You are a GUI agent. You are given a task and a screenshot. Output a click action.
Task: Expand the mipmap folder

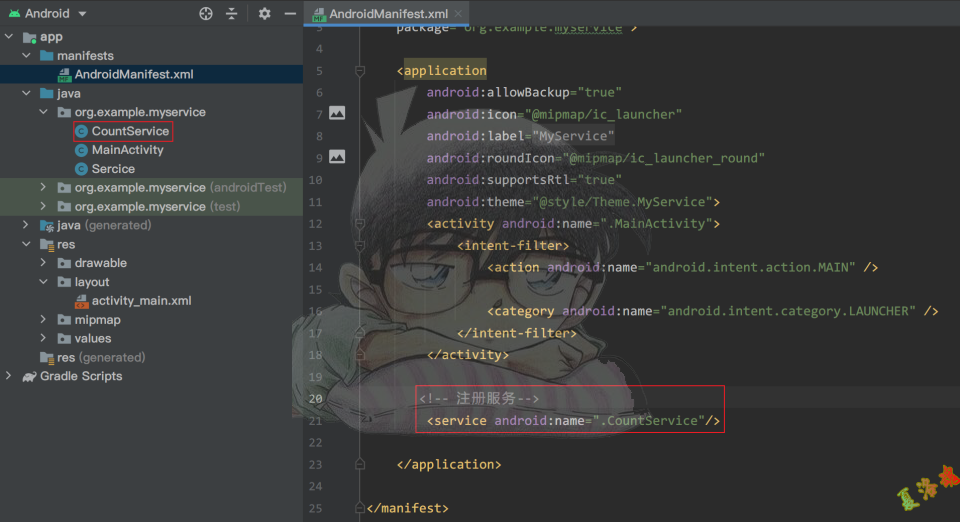pyautogui.click(x=43, y=320)
